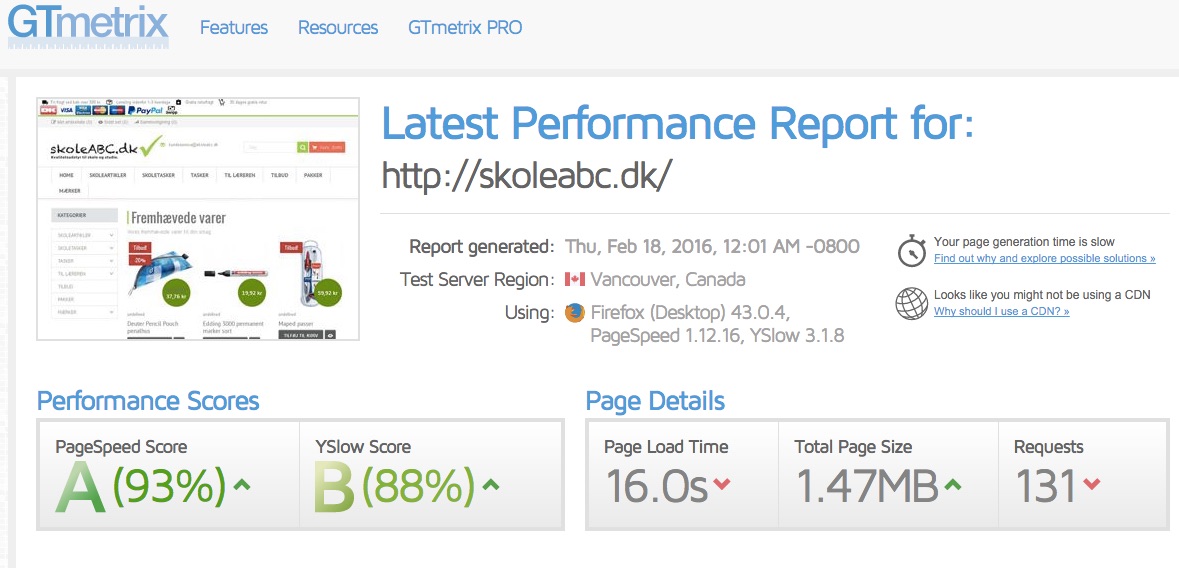
Task: Click the PageSpeed grade A letter
Action: (81, 487)
